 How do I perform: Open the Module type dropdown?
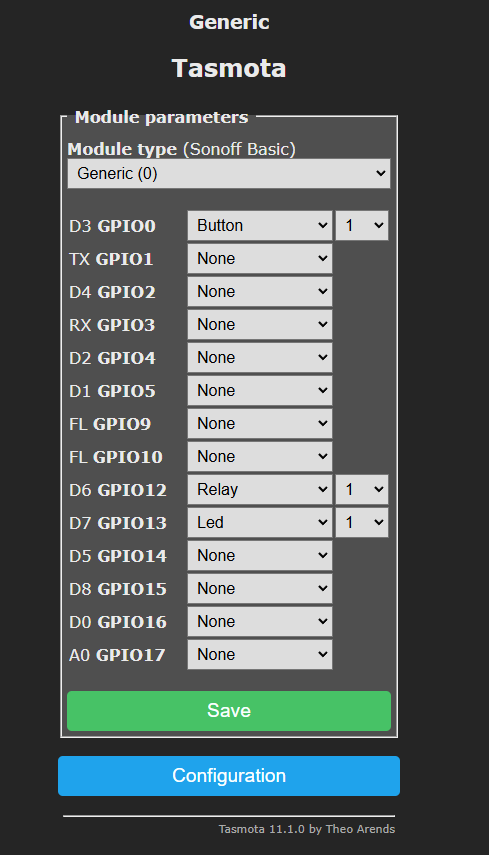[x=229, y=173]
